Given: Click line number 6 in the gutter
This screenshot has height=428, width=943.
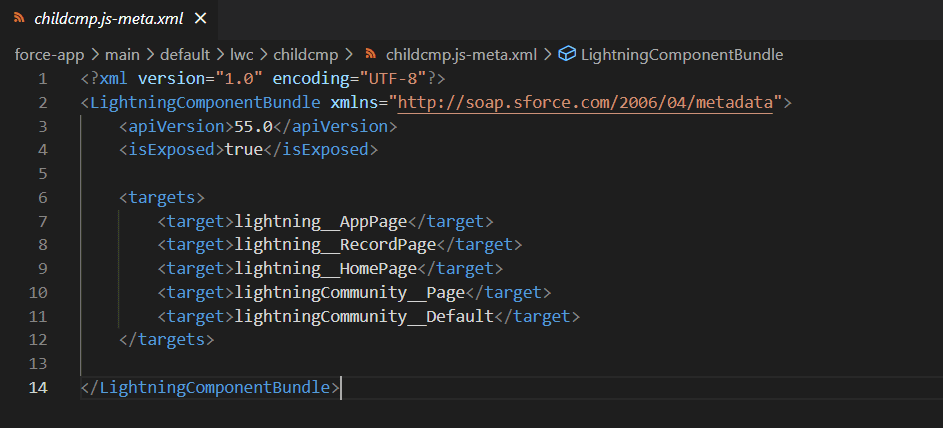Looking at the screenshot, I should pos(42,198).
